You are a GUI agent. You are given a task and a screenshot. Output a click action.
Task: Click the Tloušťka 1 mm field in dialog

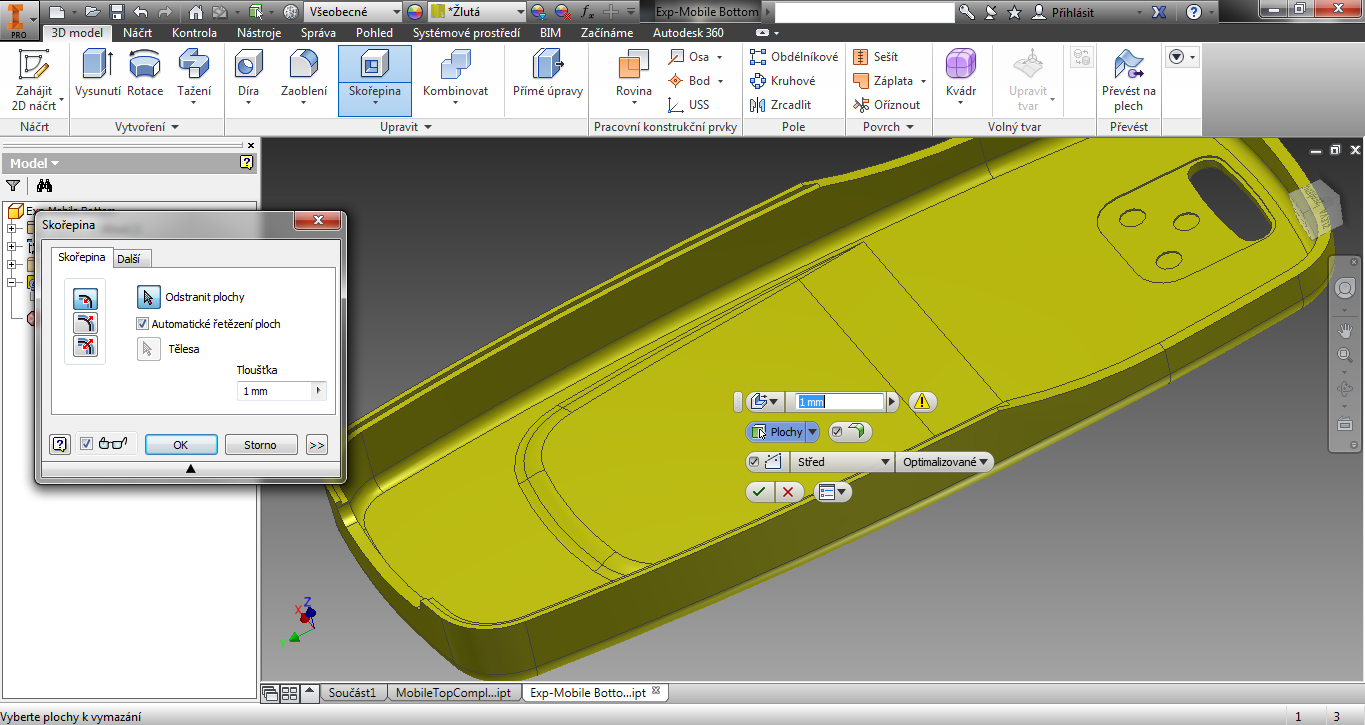[x=275, y=391]
